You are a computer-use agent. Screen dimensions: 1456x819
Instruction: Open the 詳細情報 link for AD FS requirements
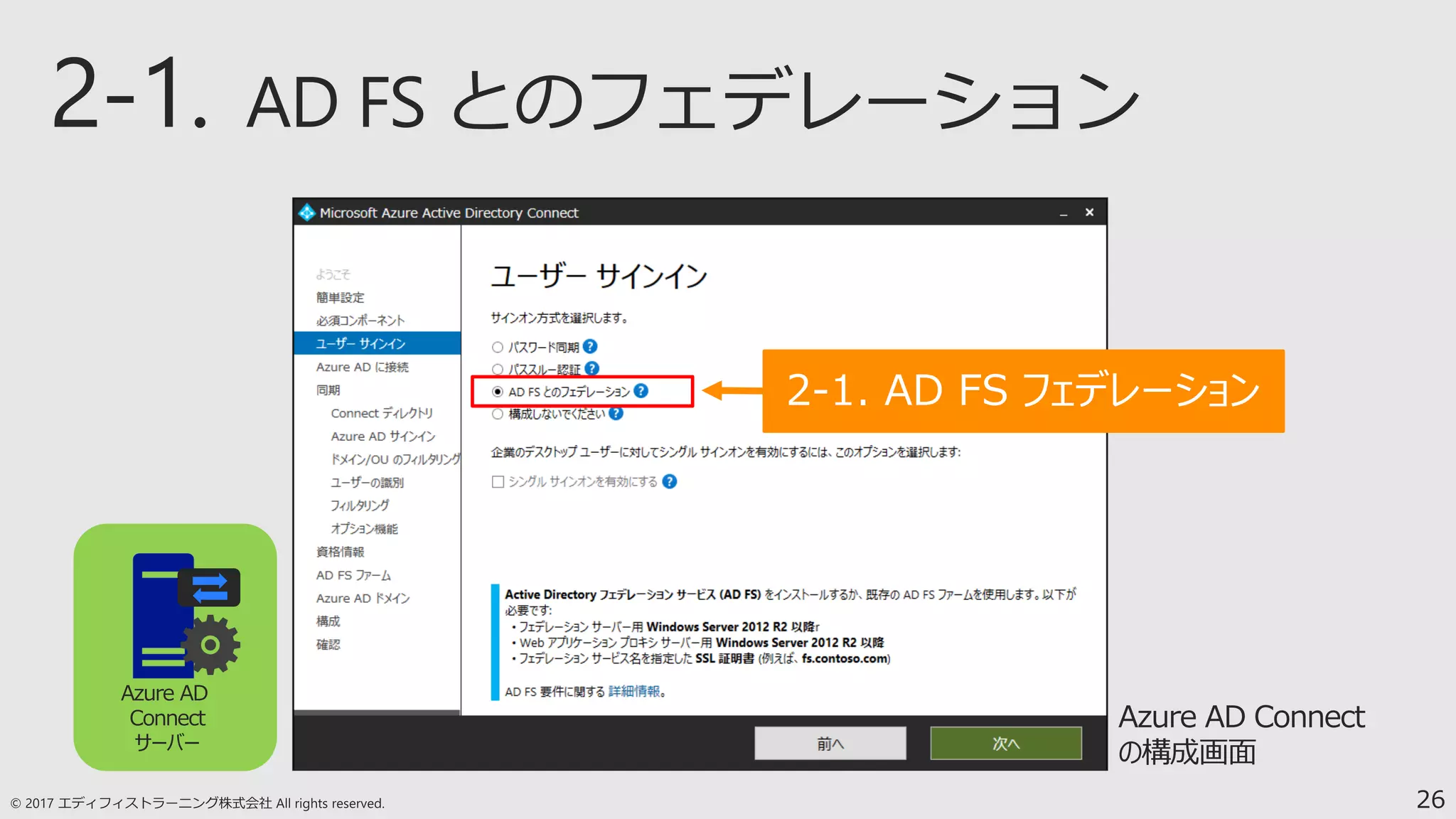634,691
